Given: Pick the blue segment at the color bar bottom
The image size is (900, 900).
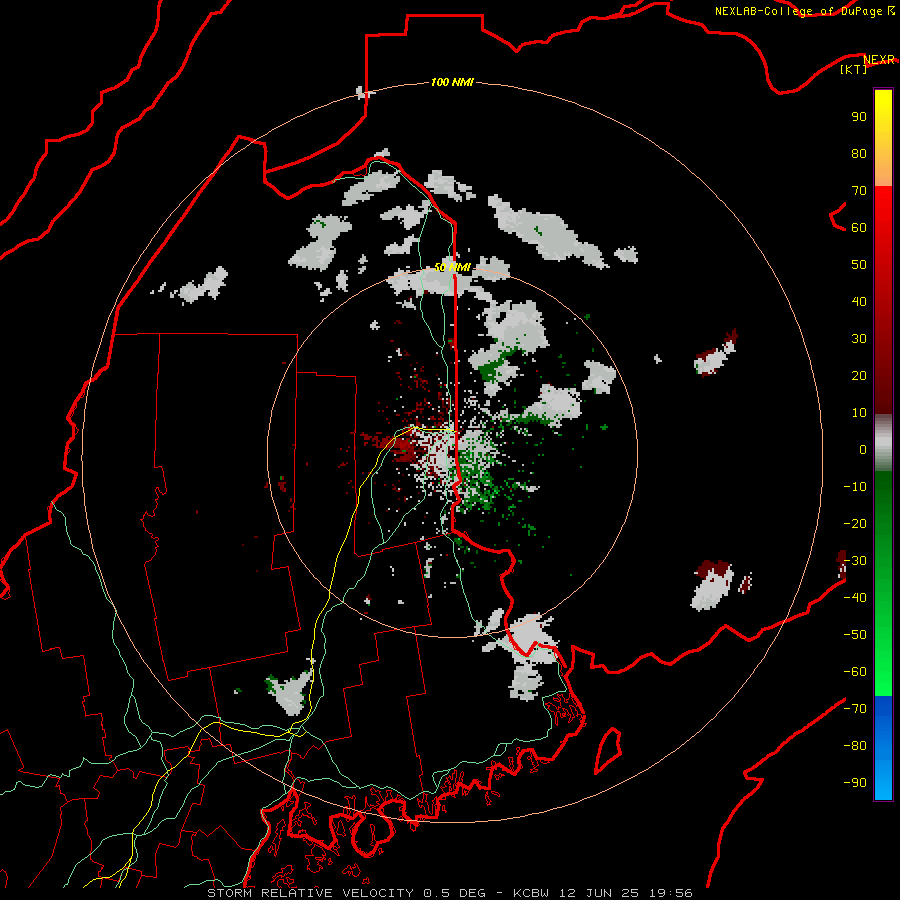Looking at the screenshot, I should pyautogui.click(x=883, y=748).
